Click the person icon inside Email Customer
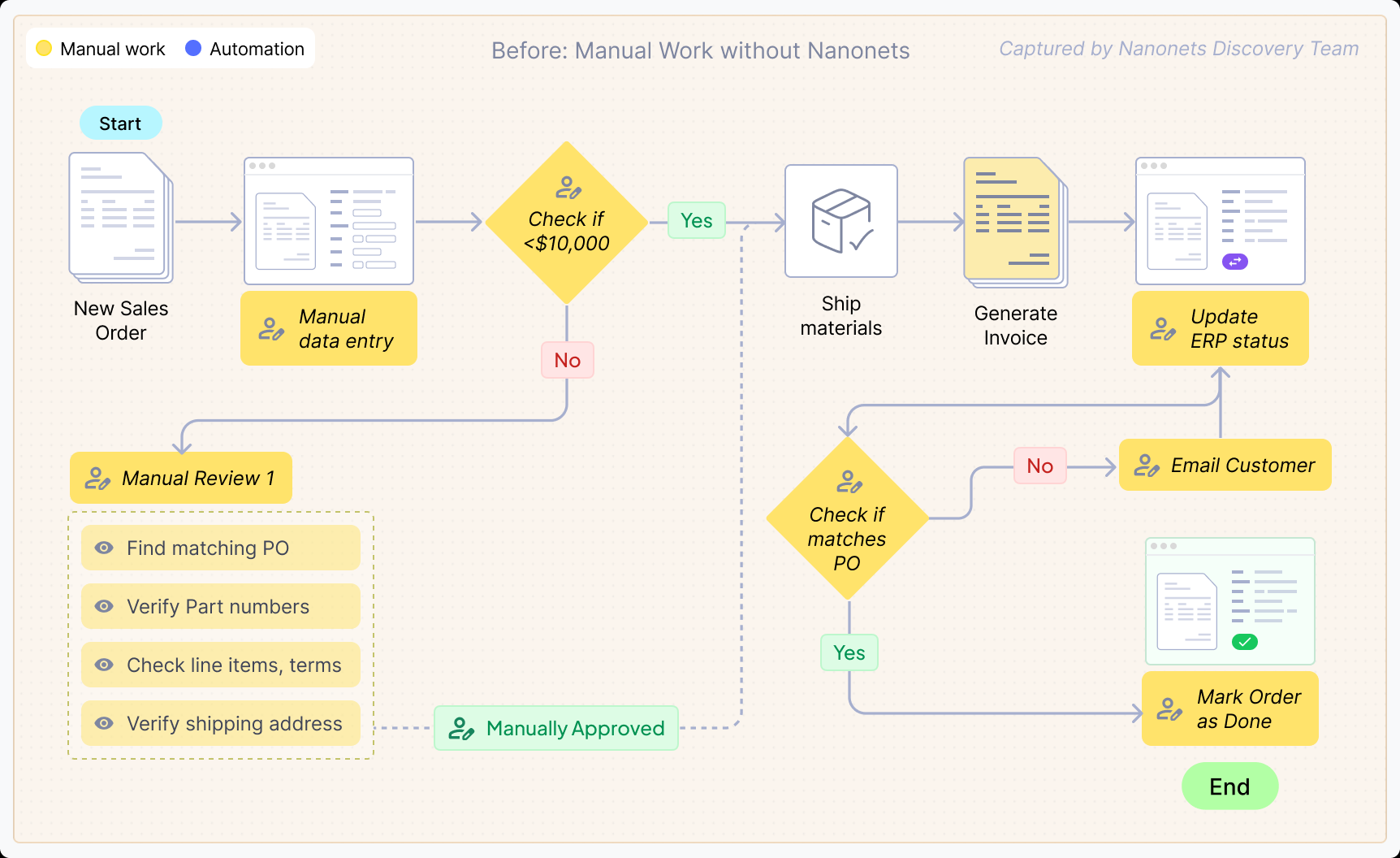The width and height of the screenshot is (1400, 858). click(1147, 465)
